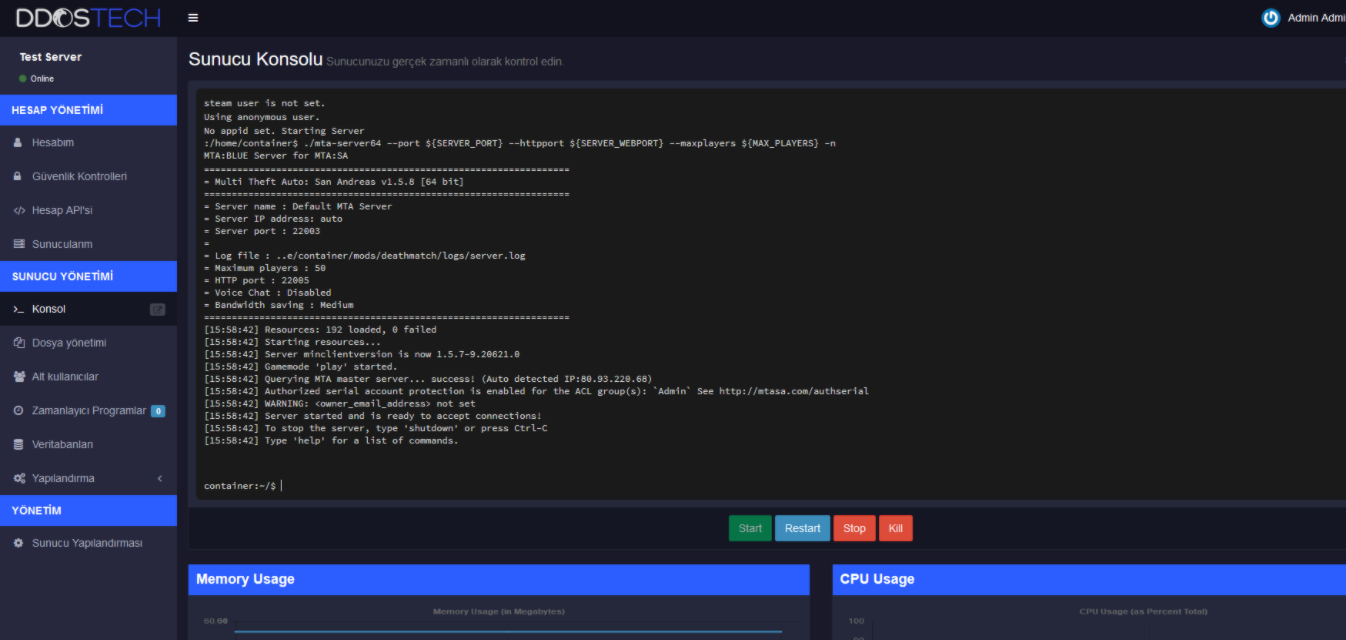The image size is (1346, 640).
Task: Click the red Kill button
Action: pos(896,528)
